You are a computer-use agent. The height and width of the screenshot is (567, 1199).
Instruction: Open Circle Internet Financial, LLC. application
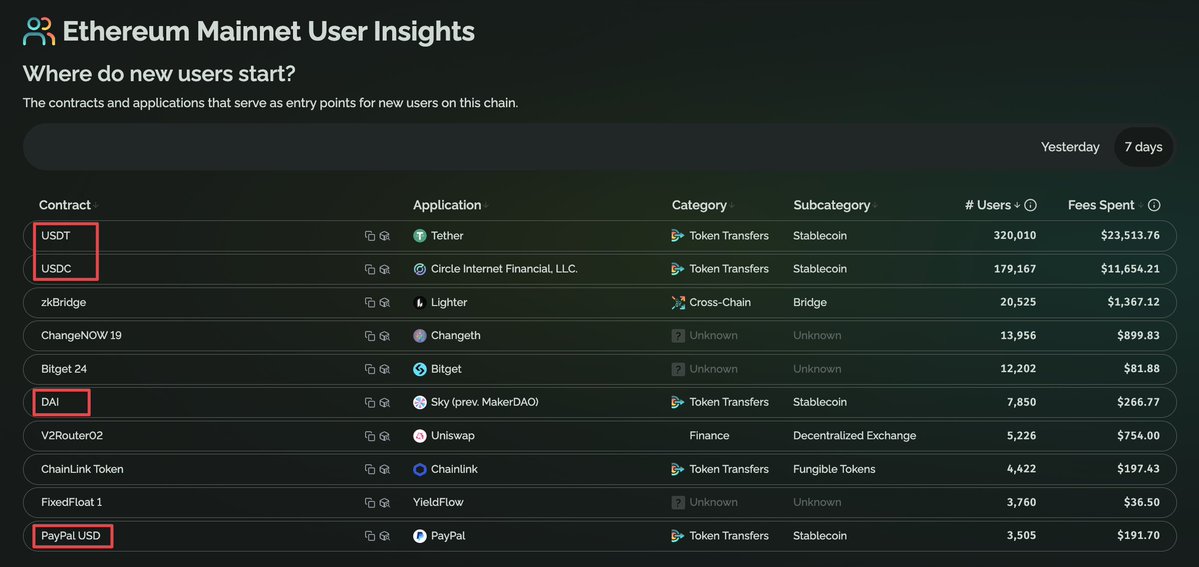click(505, 269)
